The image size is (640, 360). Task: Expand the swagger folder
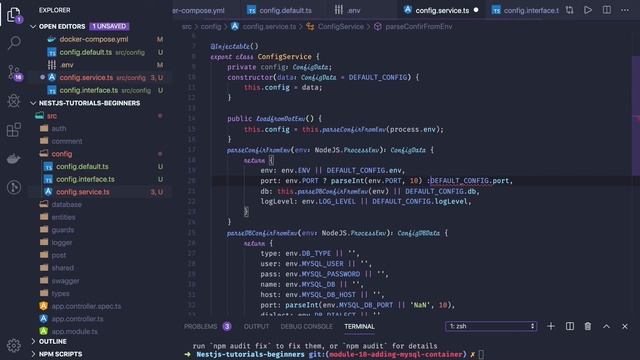pyautogui.click(x=65, y=281)
